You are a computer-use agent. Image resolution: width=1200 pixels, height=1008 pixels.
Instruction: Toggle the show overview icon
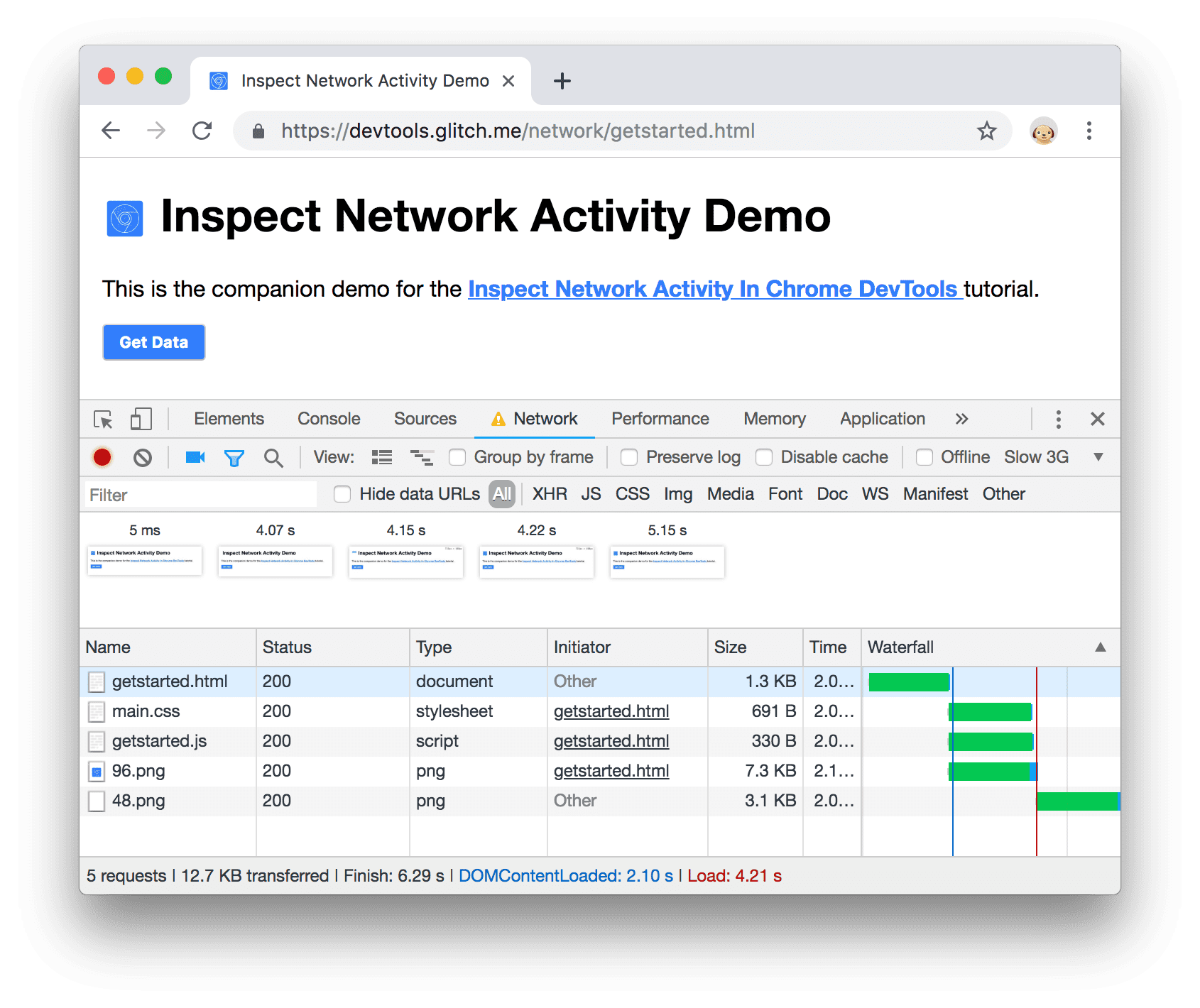[422, 457]
